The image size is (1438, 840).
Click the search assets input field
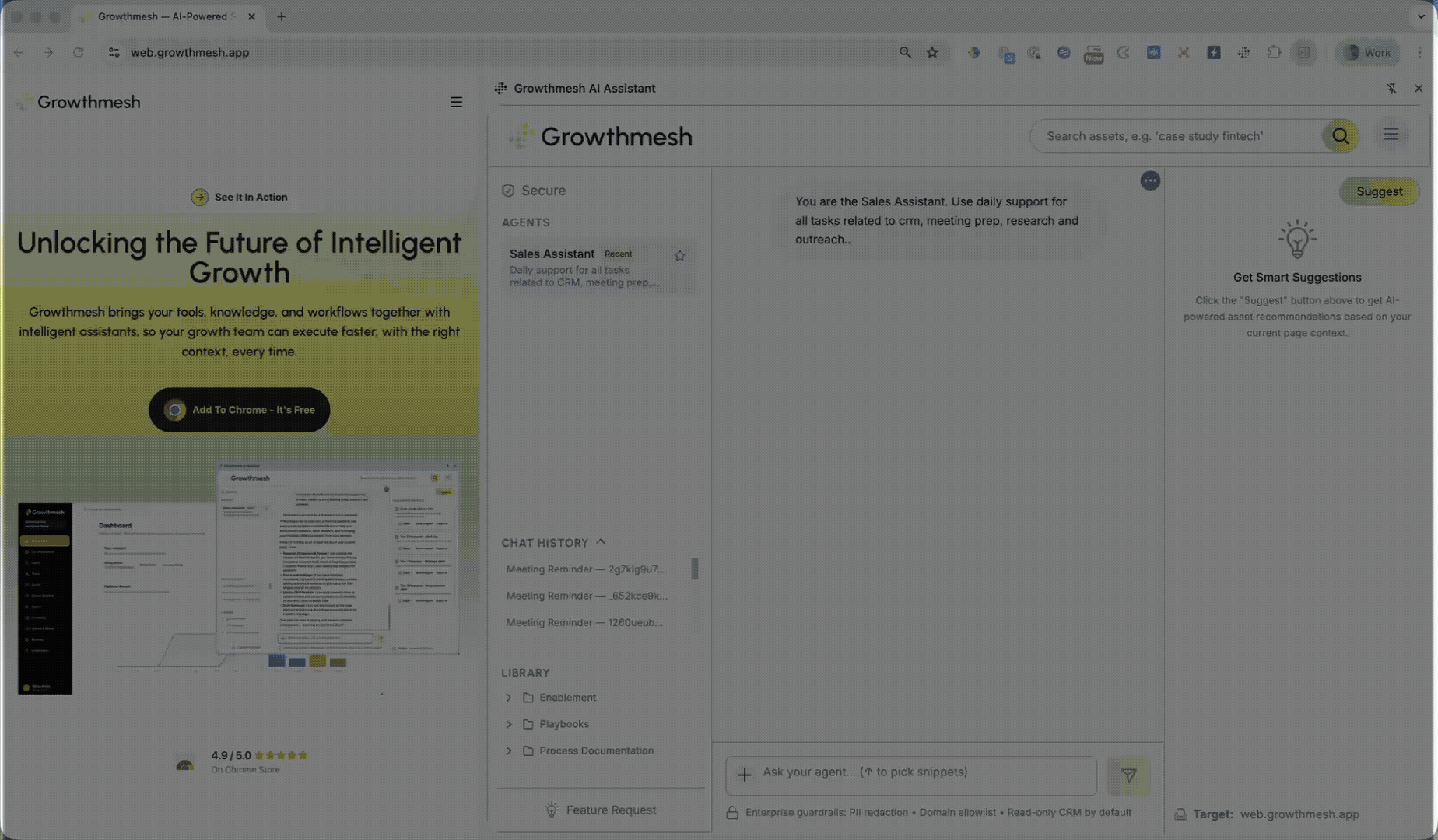point(1177,136)
